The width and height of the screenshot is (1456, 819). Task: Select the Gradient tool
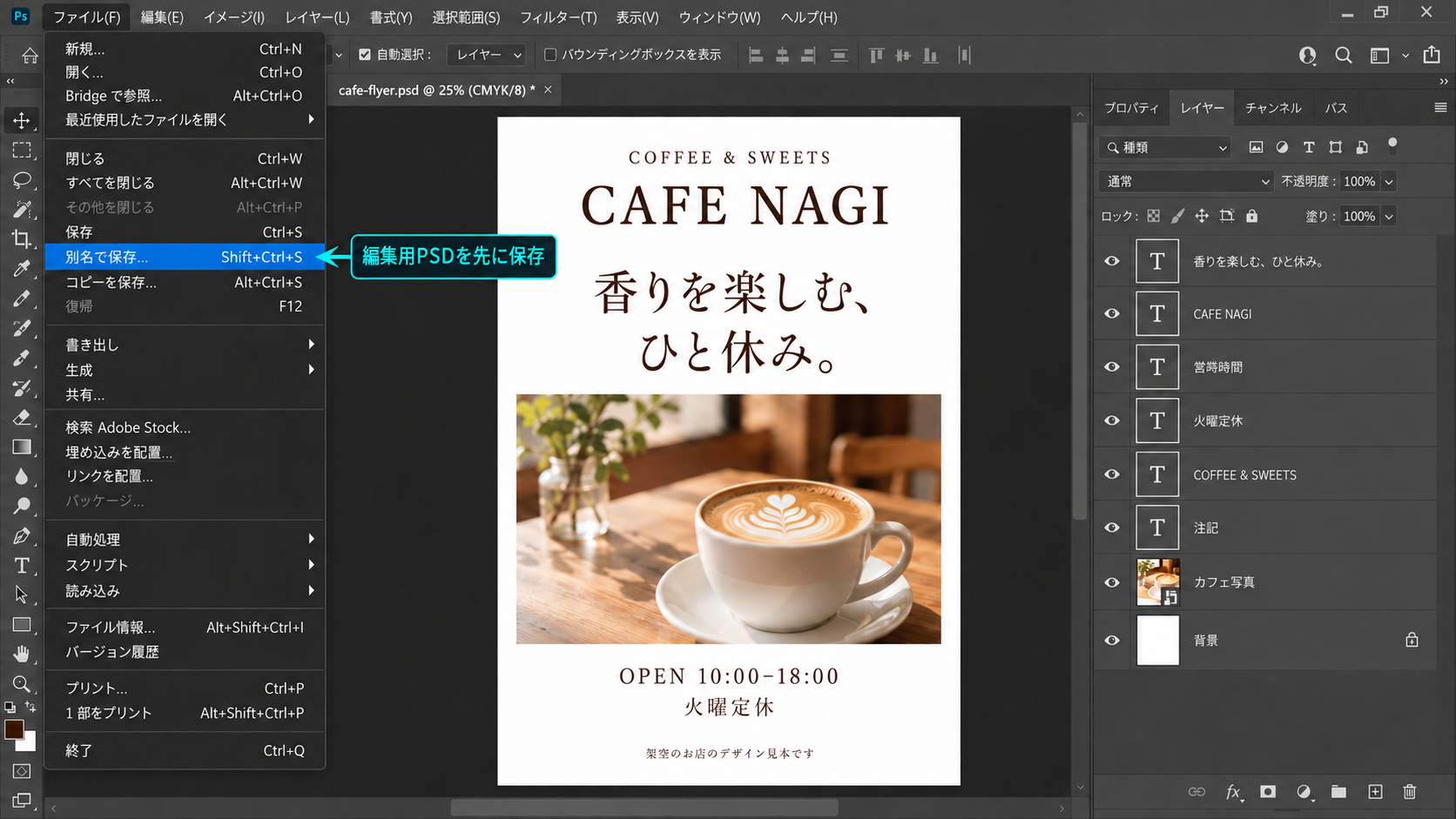click(x=22, y=446)
